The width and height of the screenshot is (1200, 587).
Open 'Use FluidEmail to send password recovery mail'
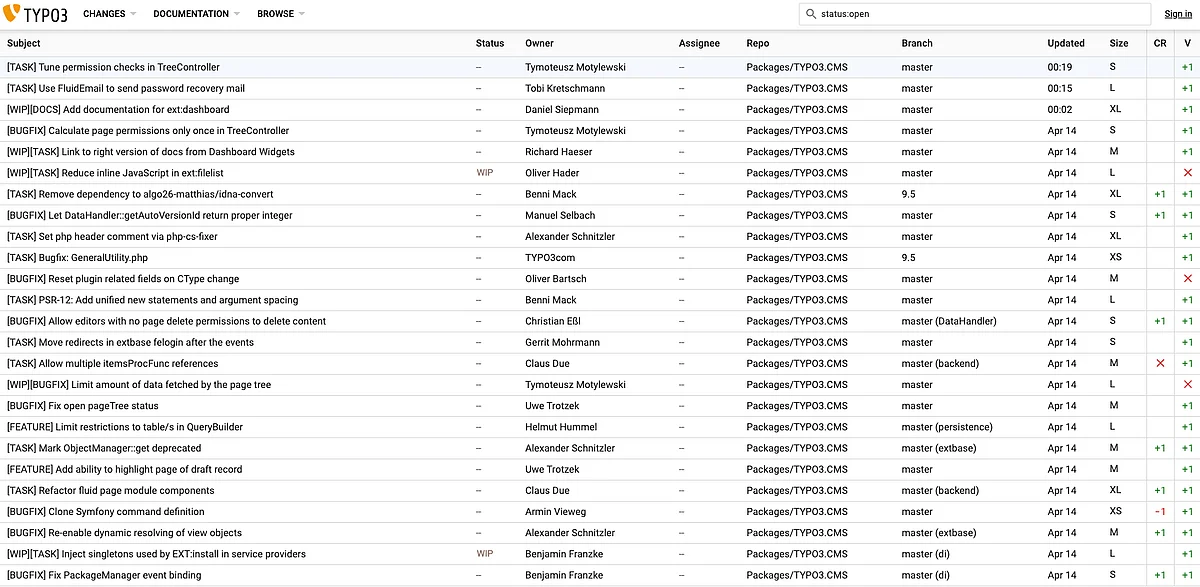[125, 88]
